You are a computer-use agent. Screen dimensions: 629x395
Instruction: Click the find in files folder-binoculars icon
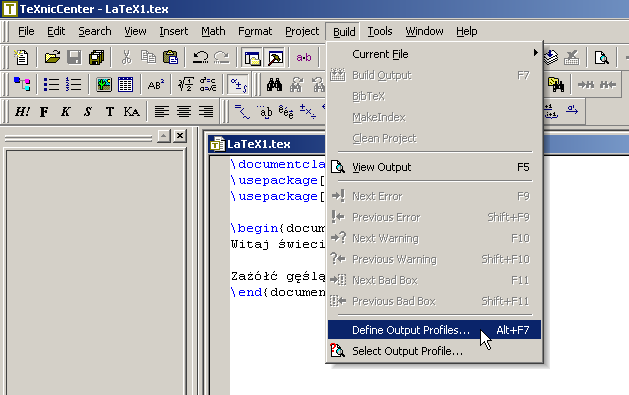pos(556,84)
